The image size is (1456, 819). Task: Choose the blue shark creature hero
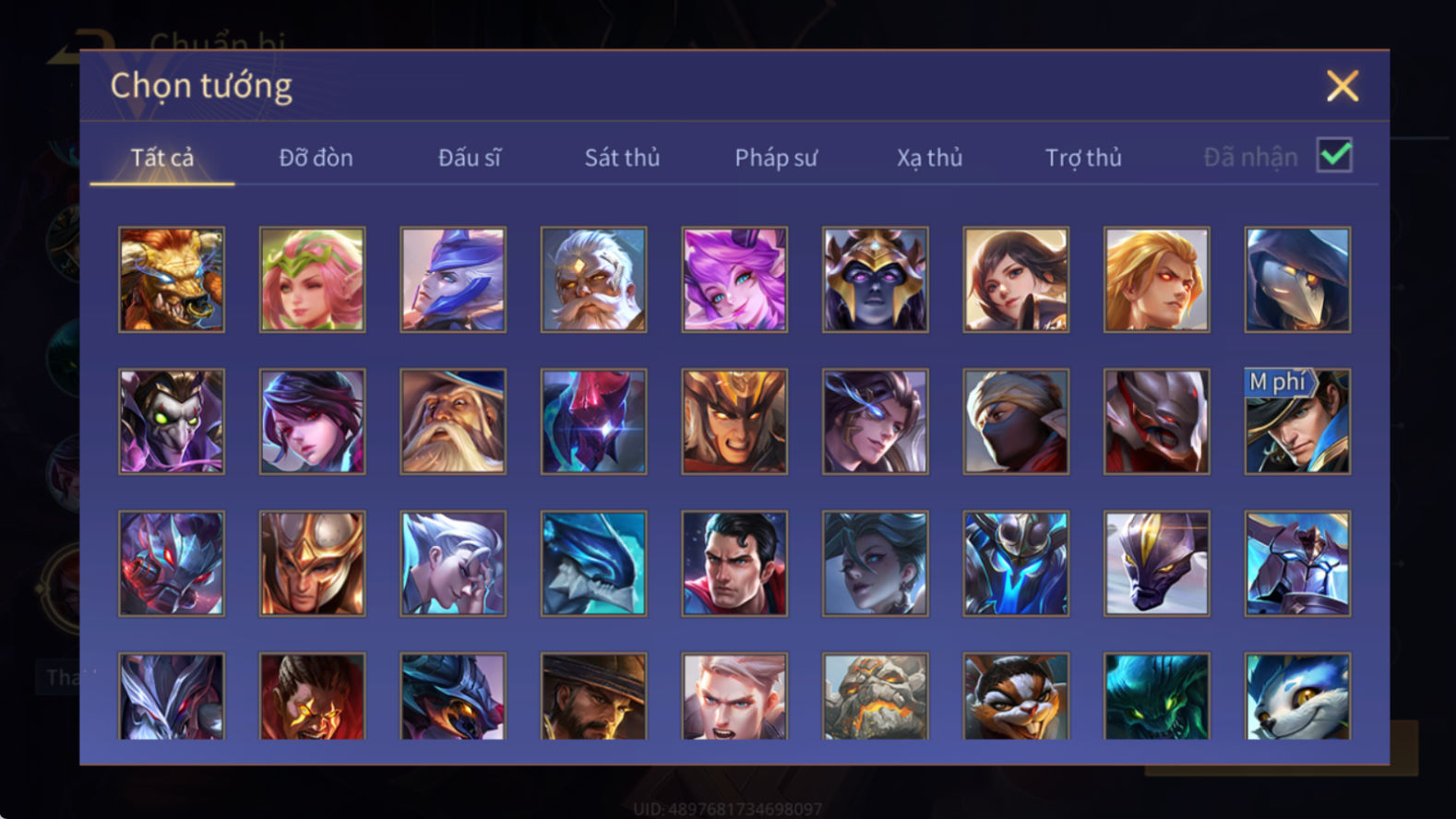tap(593, 564)
